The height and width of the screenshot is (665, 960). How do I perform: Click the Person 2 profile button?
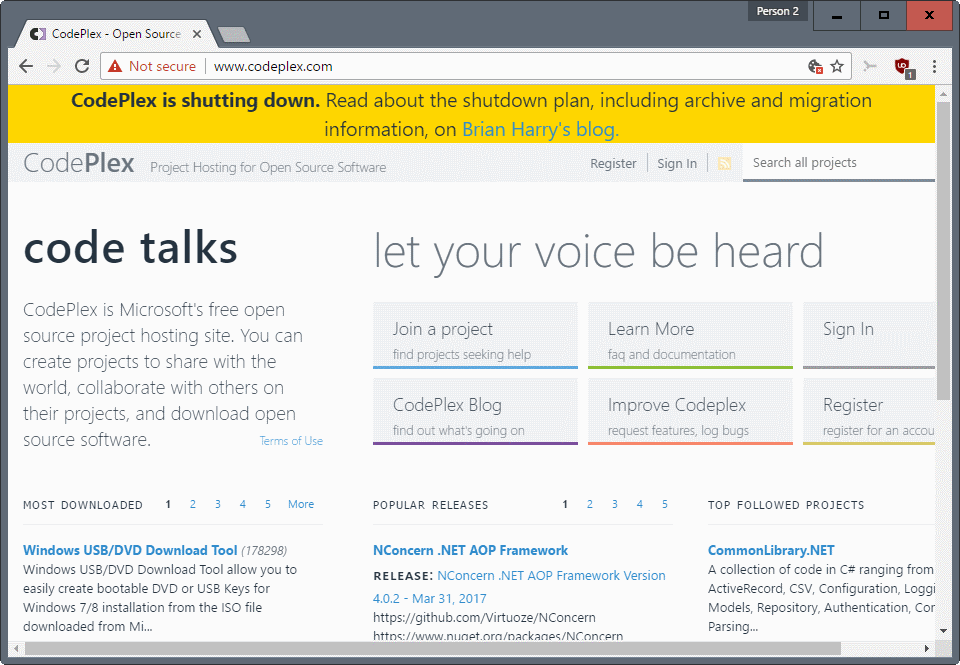[x=778, y=11]
